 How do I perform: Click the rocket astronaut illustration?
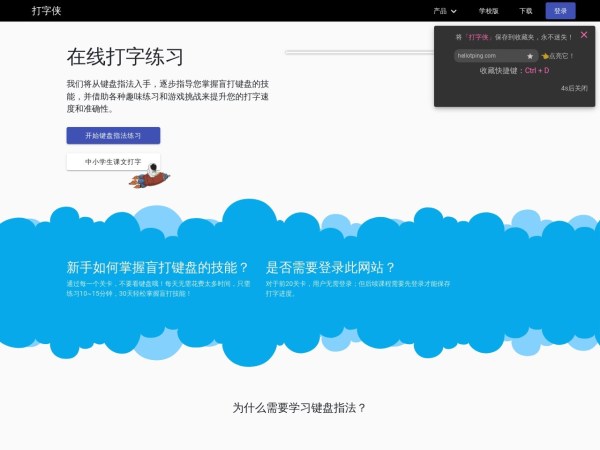coord(153,178)
